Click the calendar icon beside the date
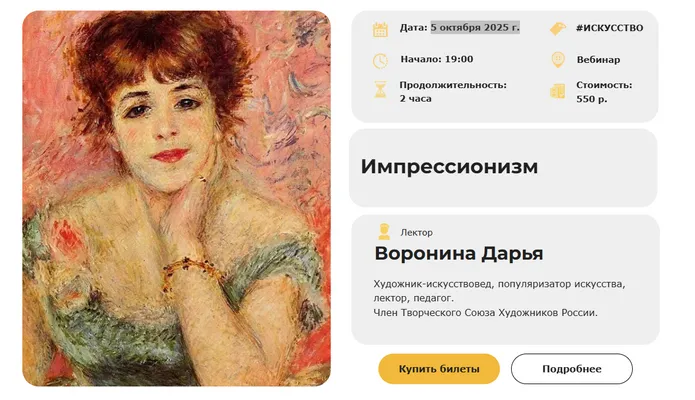 [380, 29]
